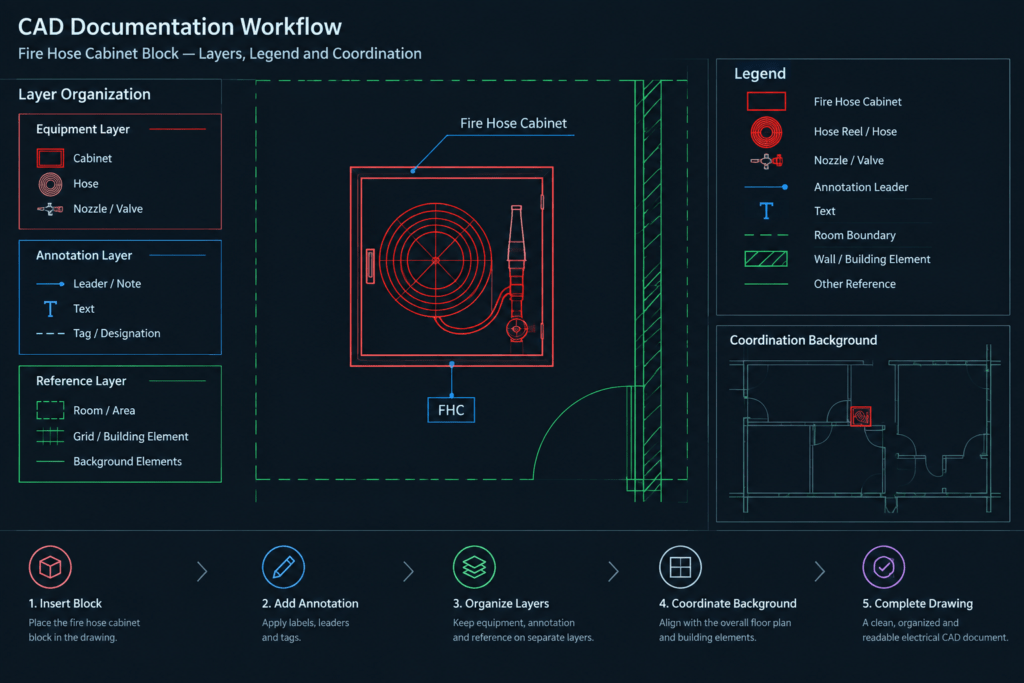This screenshot has width=1024, height=683.
Task: Click the small fire hose cabinet on the floor plan
Action: click(861, 416)
